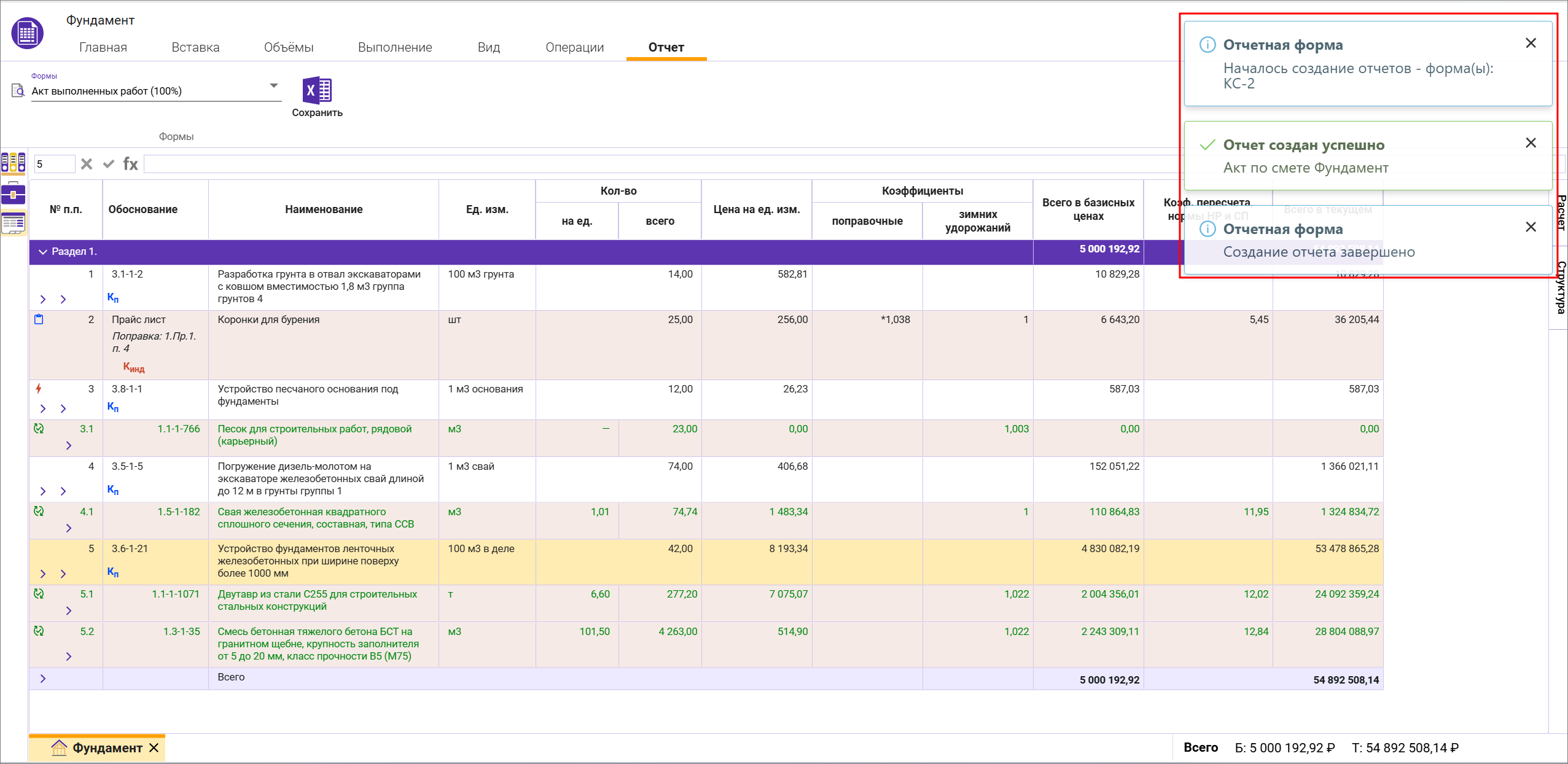Click the briefcase sidebar icon
This screenshot has width=1568, height=764.
coord(14,193)
